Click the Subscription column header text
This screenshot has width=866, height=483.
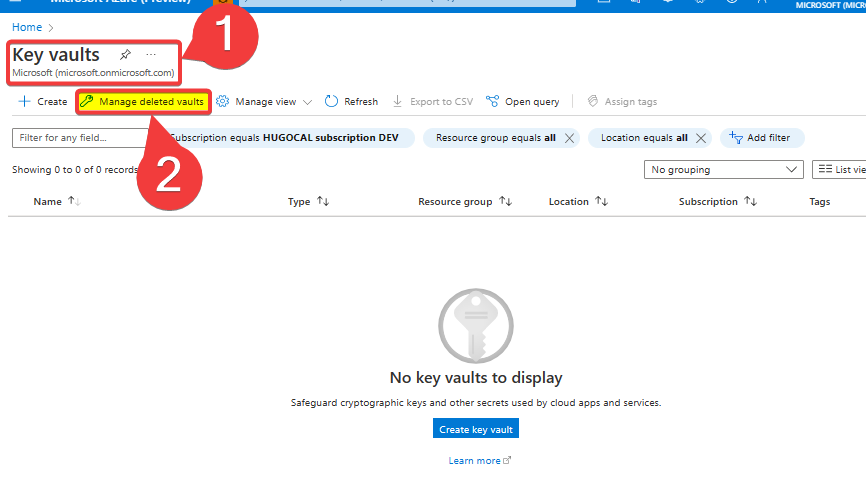[x=708, y=201]
